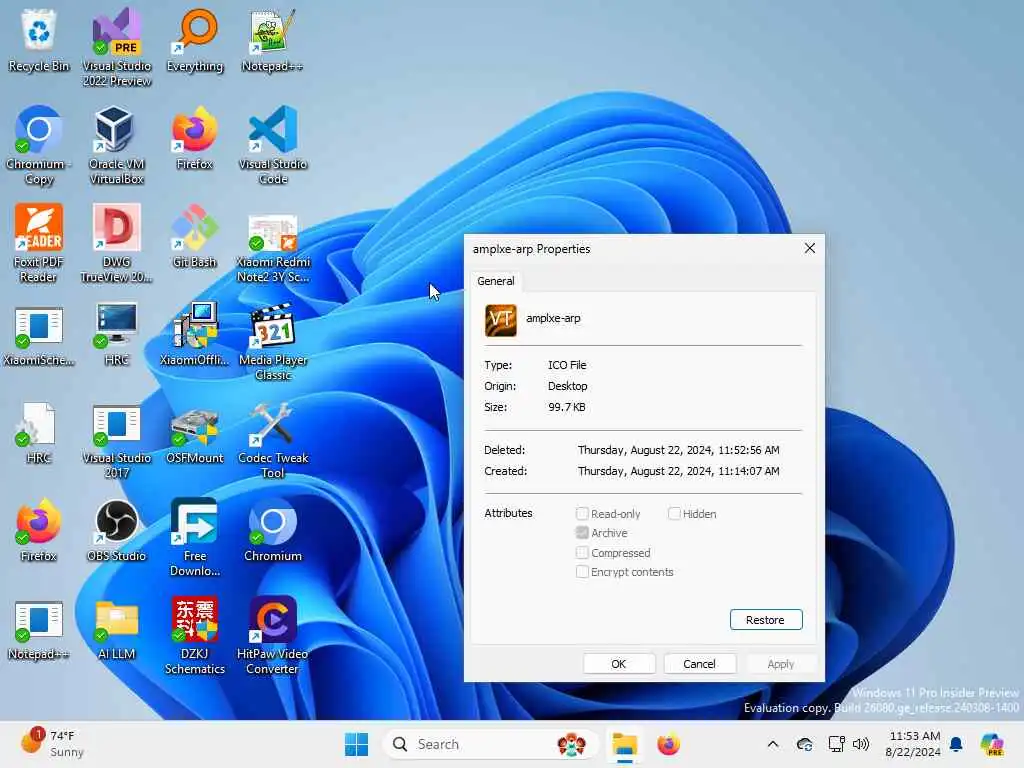Open the network icon in system tray

click(x=837, y=744)
